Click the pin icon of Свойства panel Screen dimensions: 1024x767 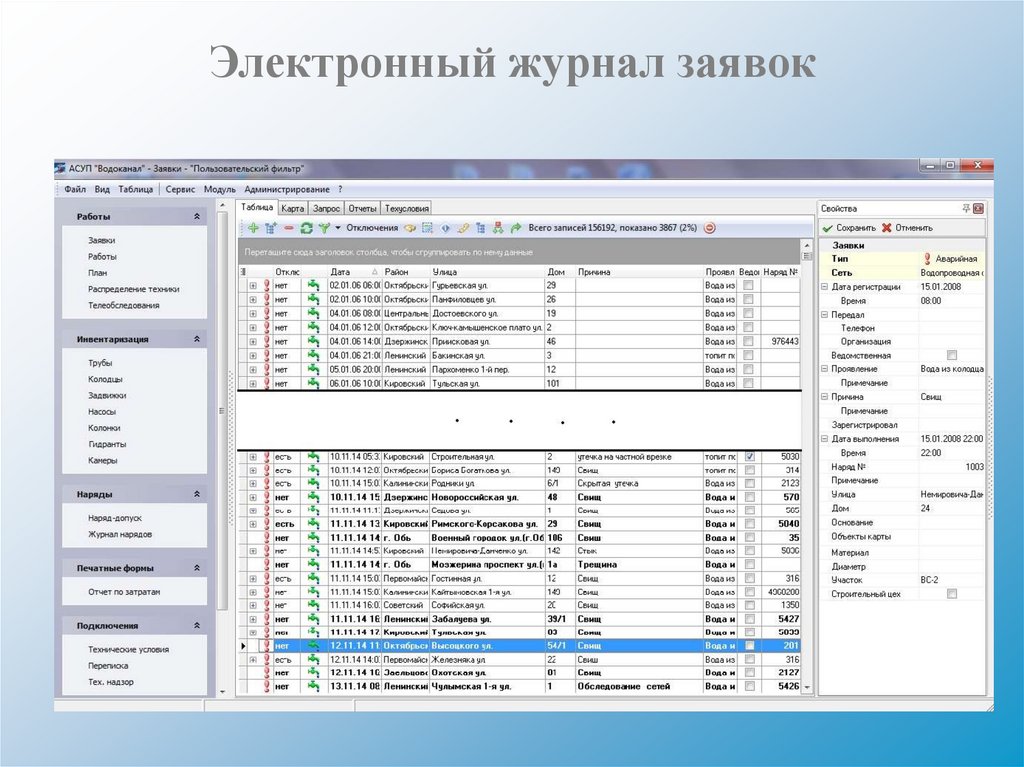point(966,208)
